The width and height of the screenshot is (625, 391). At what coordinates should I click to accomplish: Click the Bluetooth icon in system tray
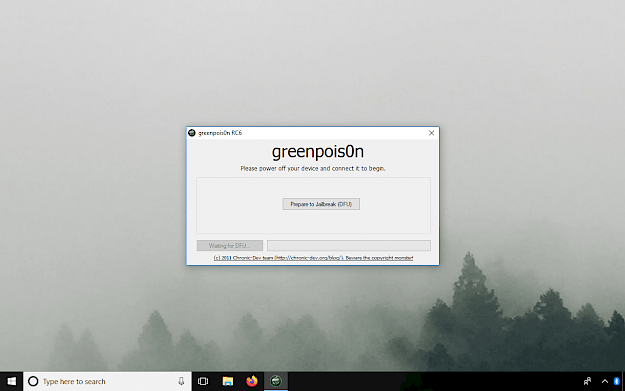[616, 381]
